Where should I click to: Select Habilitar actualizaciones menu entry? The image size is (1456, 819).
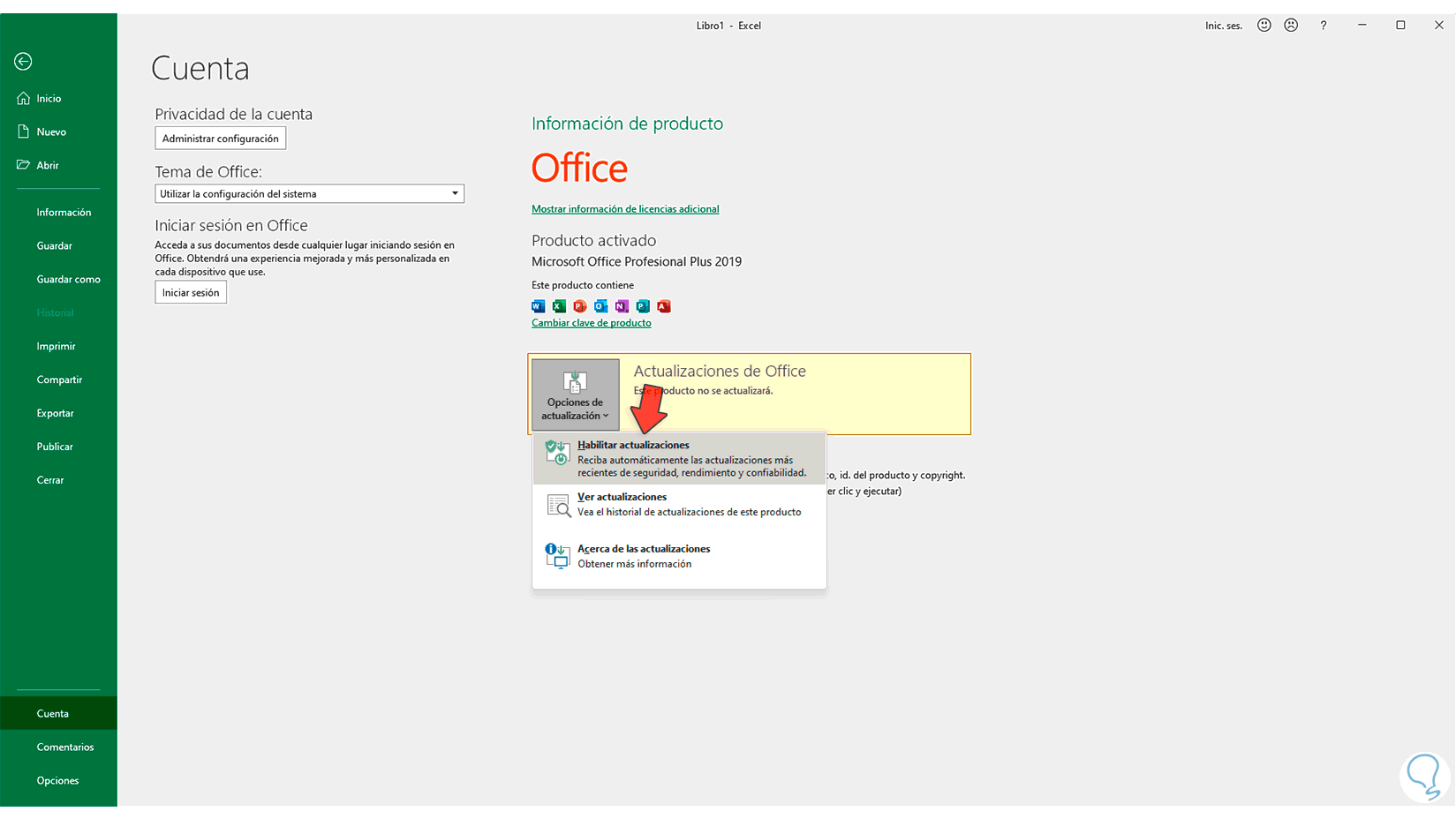[x=679, y=458]
